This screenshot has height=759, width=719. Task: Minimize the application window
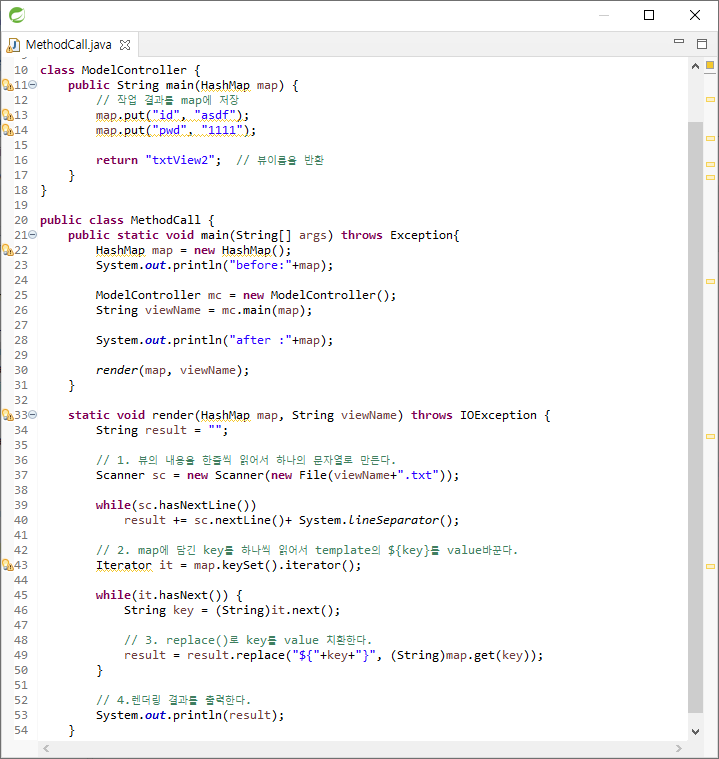pos(604,15)
